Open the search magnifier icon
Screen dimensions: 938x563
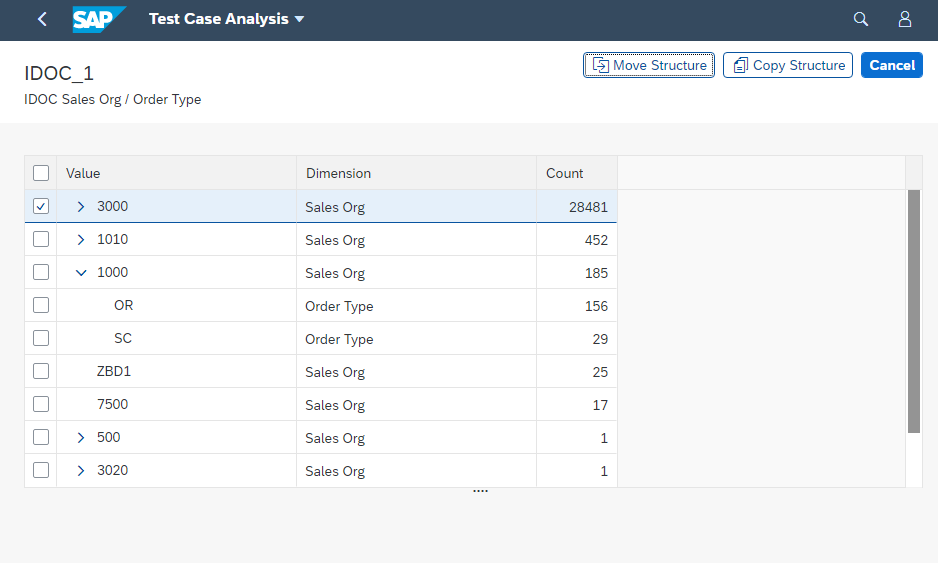(x=860, y=19)
